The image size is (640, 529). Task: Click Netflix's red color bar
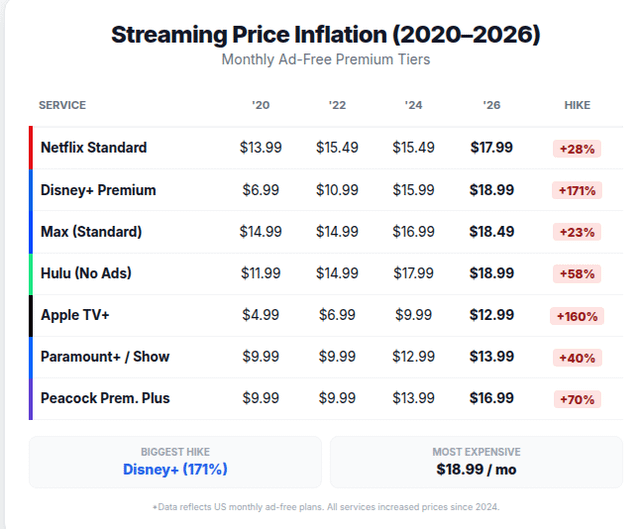coord(31,148)
